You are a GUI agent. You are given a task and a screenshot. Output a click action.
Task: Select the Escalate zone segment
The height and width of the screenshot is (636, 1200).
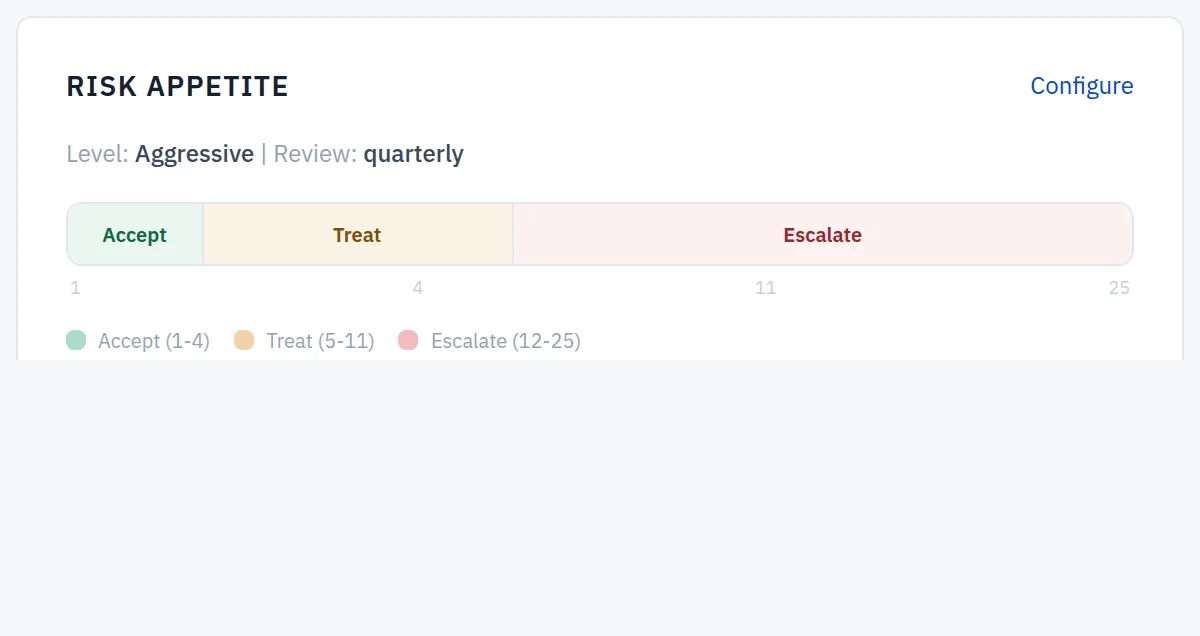(x=823, y=235)
